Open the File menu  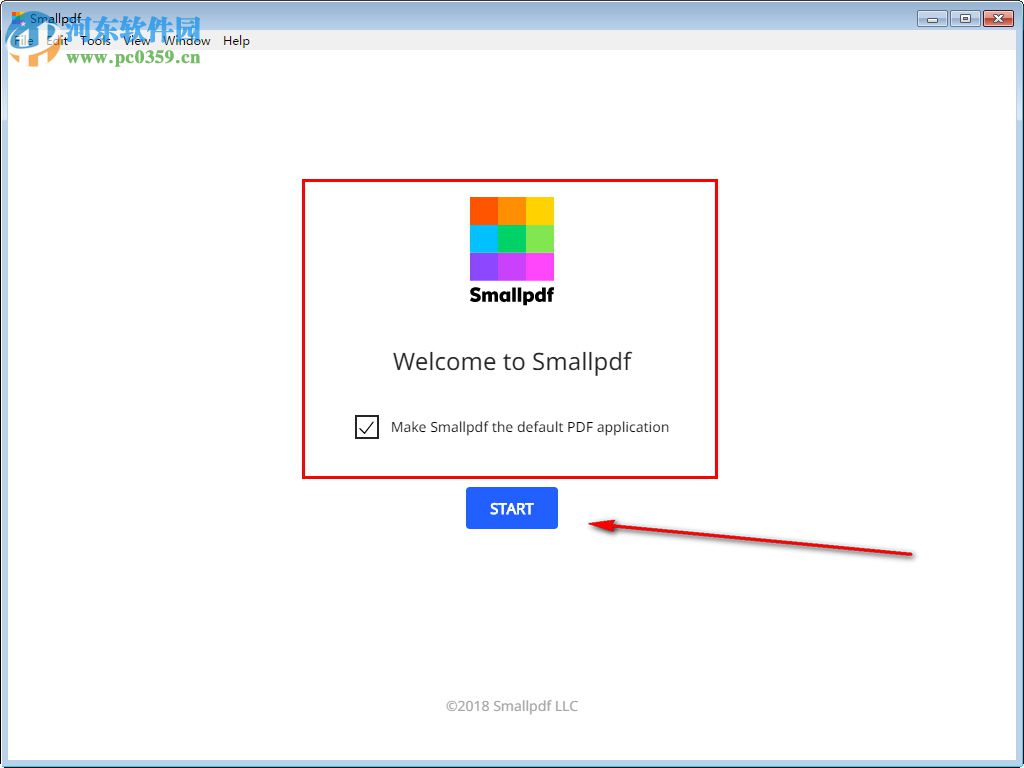pos(22,41)
